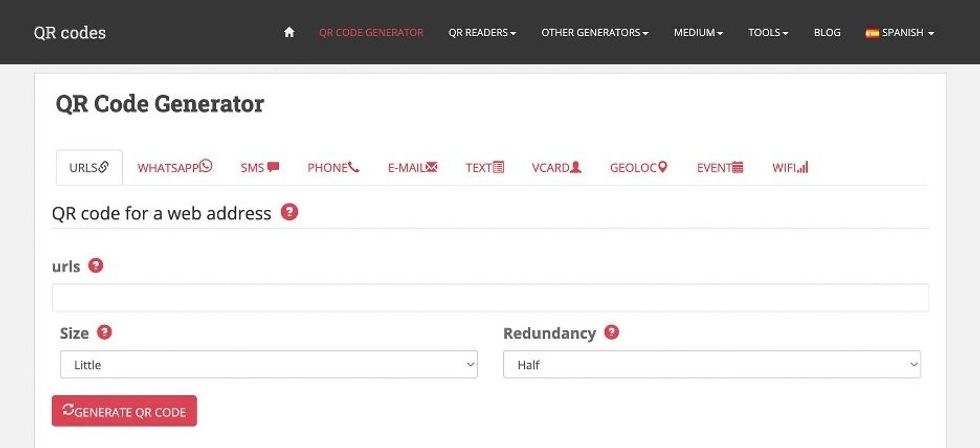Focus the urls input field

[x=490, y=297]
